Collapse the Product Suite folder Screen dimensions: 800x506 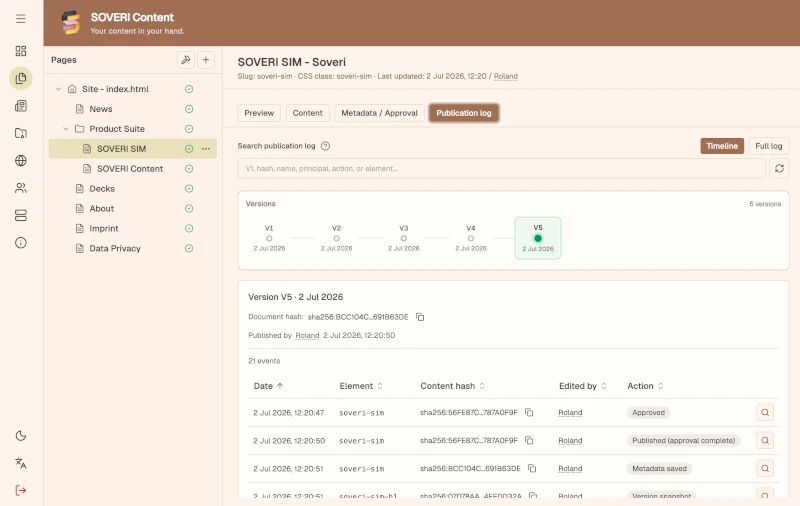click(66, 129)
